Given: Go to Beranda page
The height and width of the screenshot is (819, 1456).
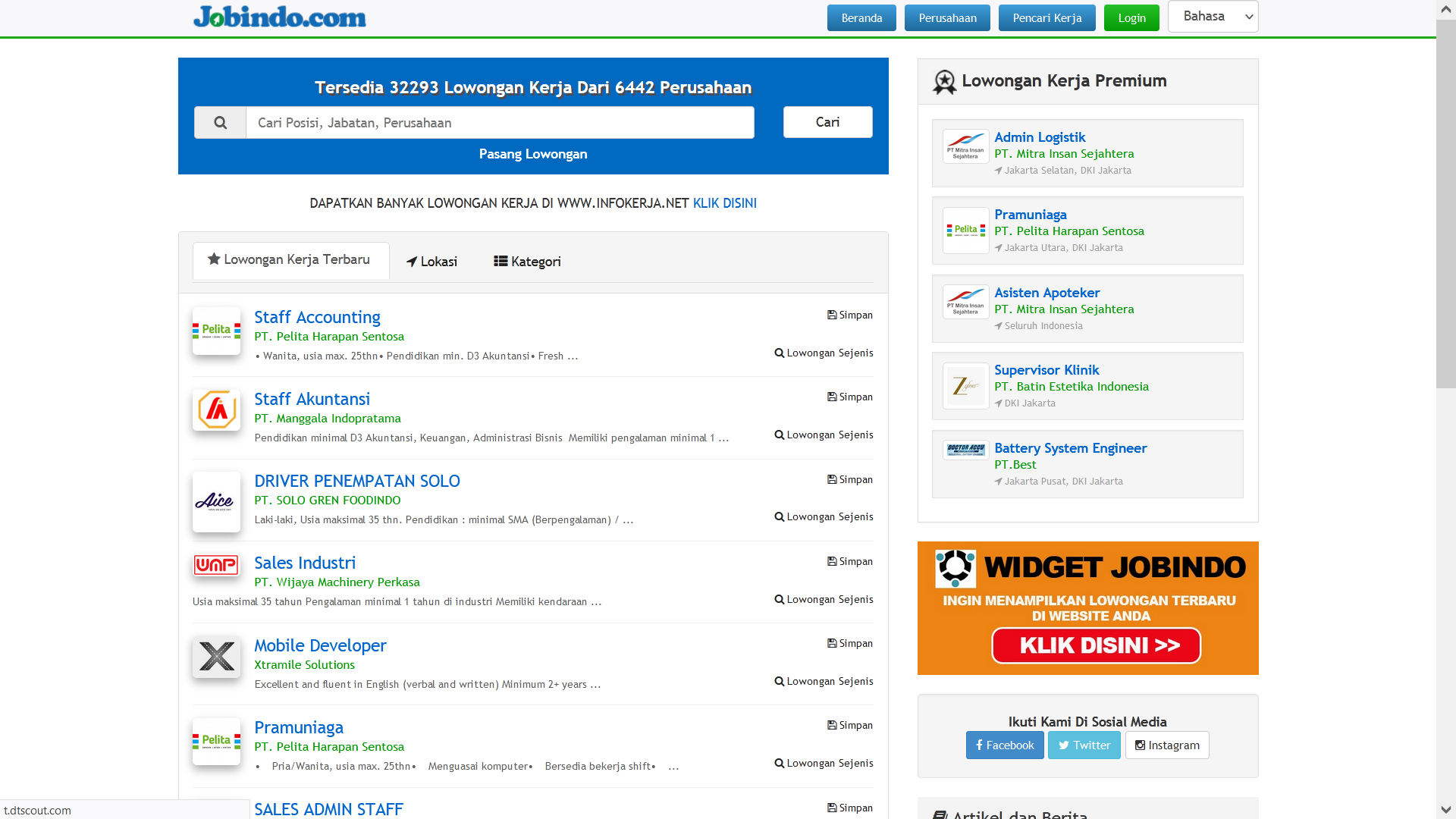Looking at the screenshot, I should pos(861,18).
